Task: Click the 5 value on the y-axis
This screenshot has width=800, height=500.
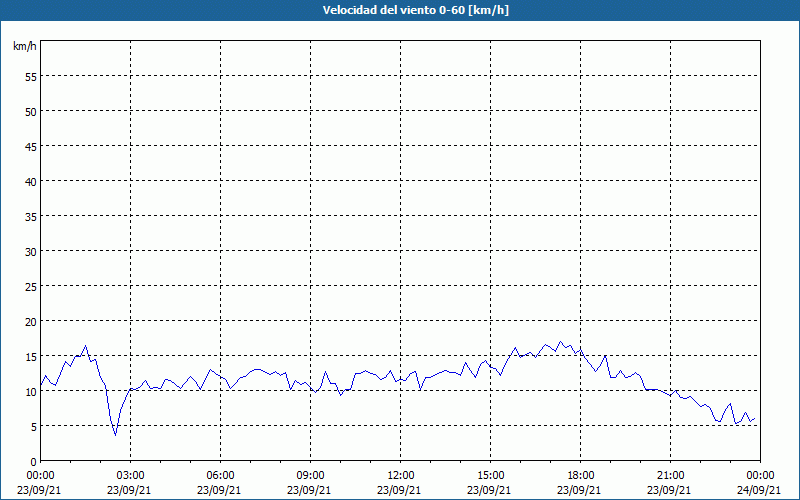Action: coord(34,427)
